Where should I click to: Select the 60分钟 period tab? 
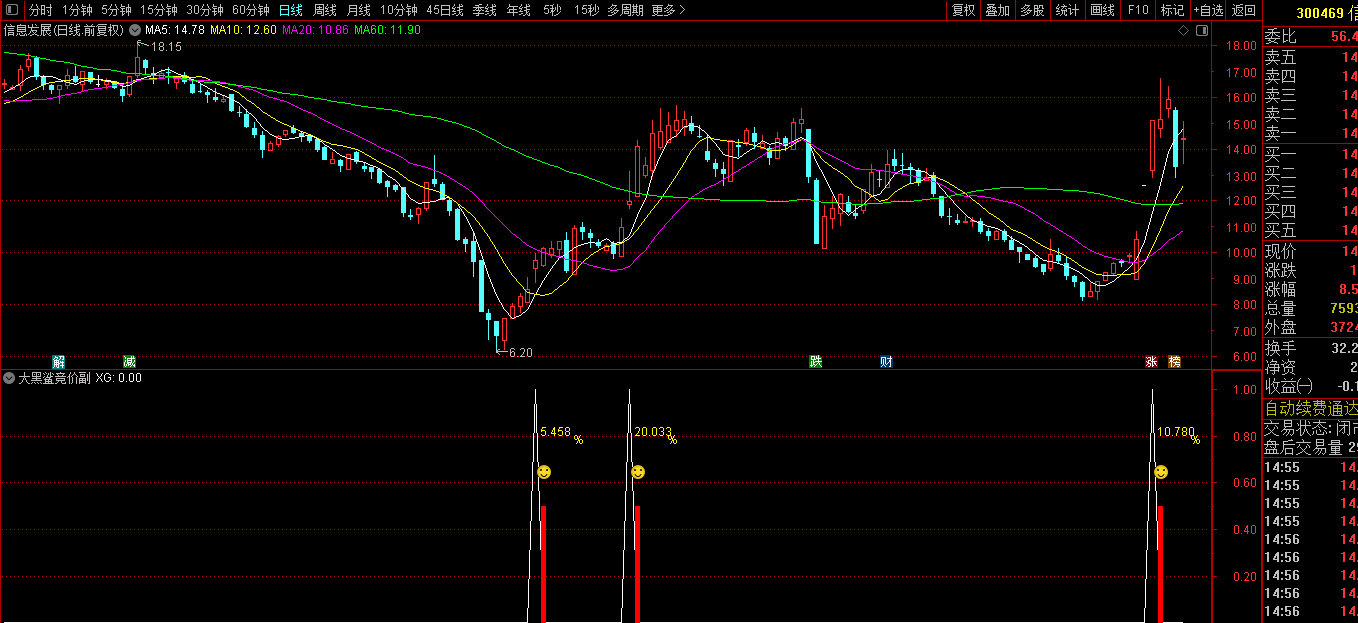tap(251, 10)
